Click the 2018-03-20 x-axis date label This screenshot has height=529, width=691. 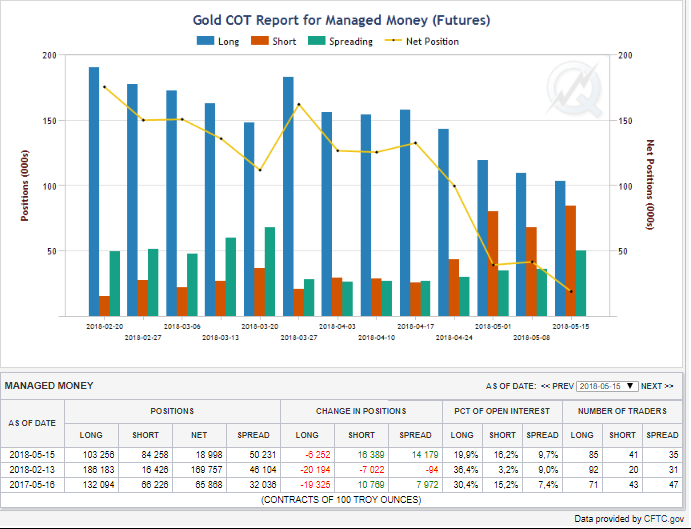(x=260, y=327)
